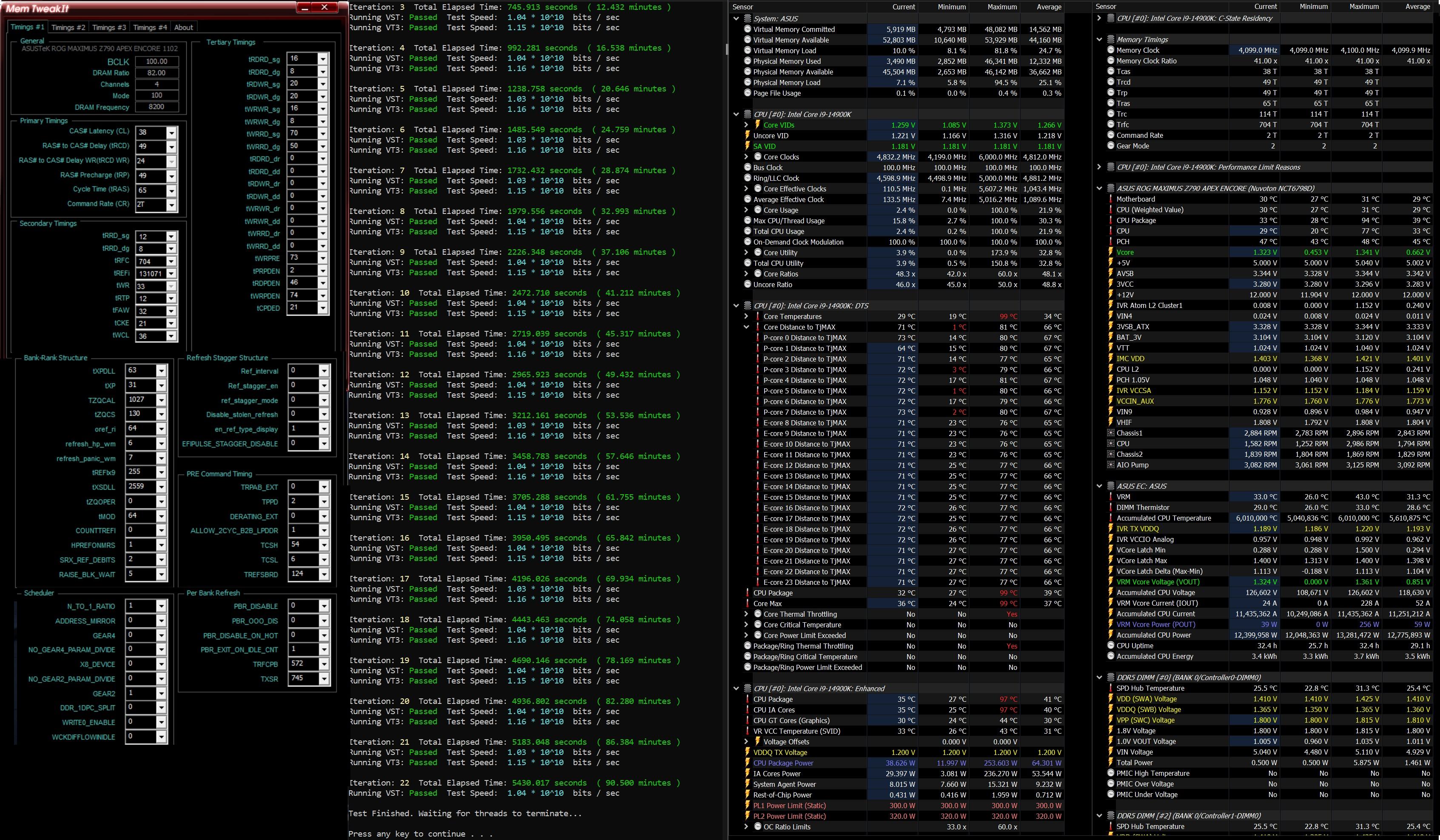Click the lightning icon beside CPU Package Power
Viewport: 1440px width, 840px height.
(747, 763)
